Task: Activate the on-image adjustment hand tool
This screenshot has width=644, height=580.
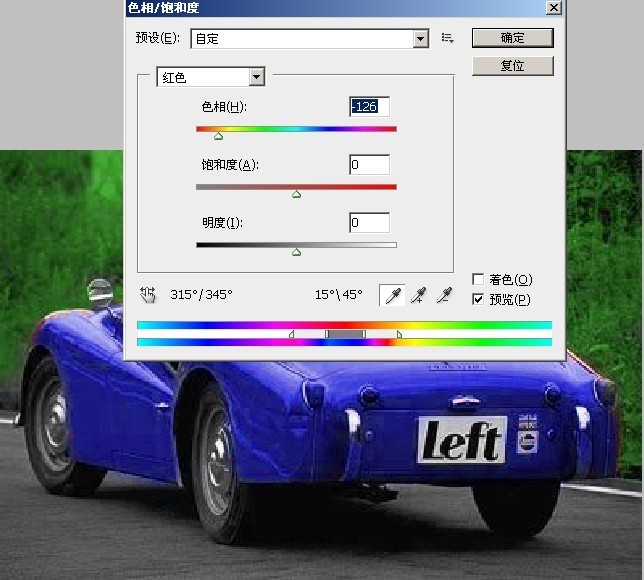Action: [x=148, y=295]
